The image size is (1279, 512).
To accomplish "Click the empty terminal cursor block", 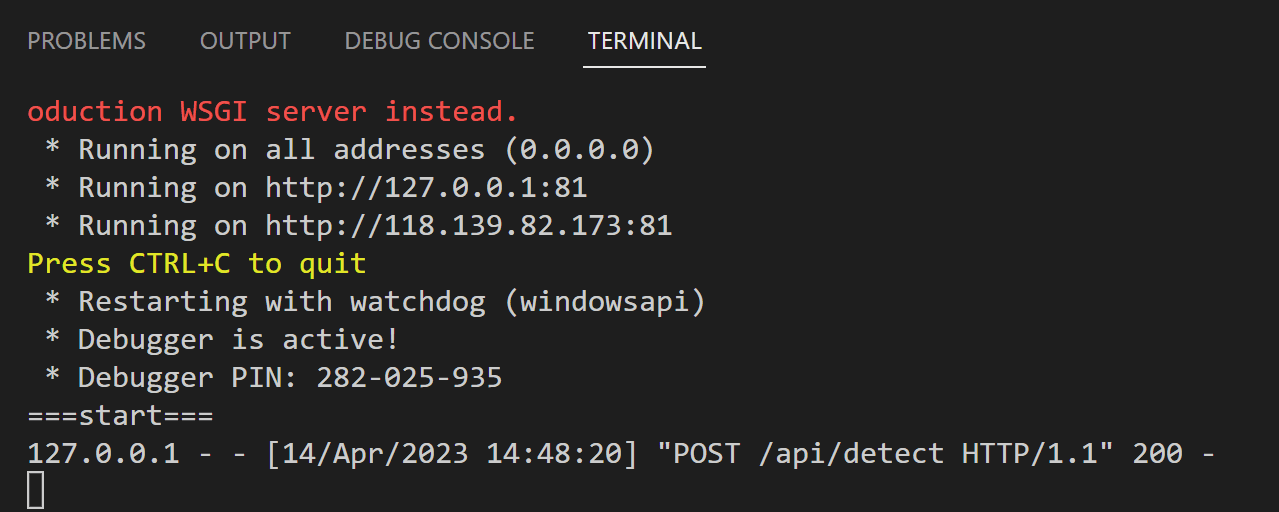I will 35,490.
